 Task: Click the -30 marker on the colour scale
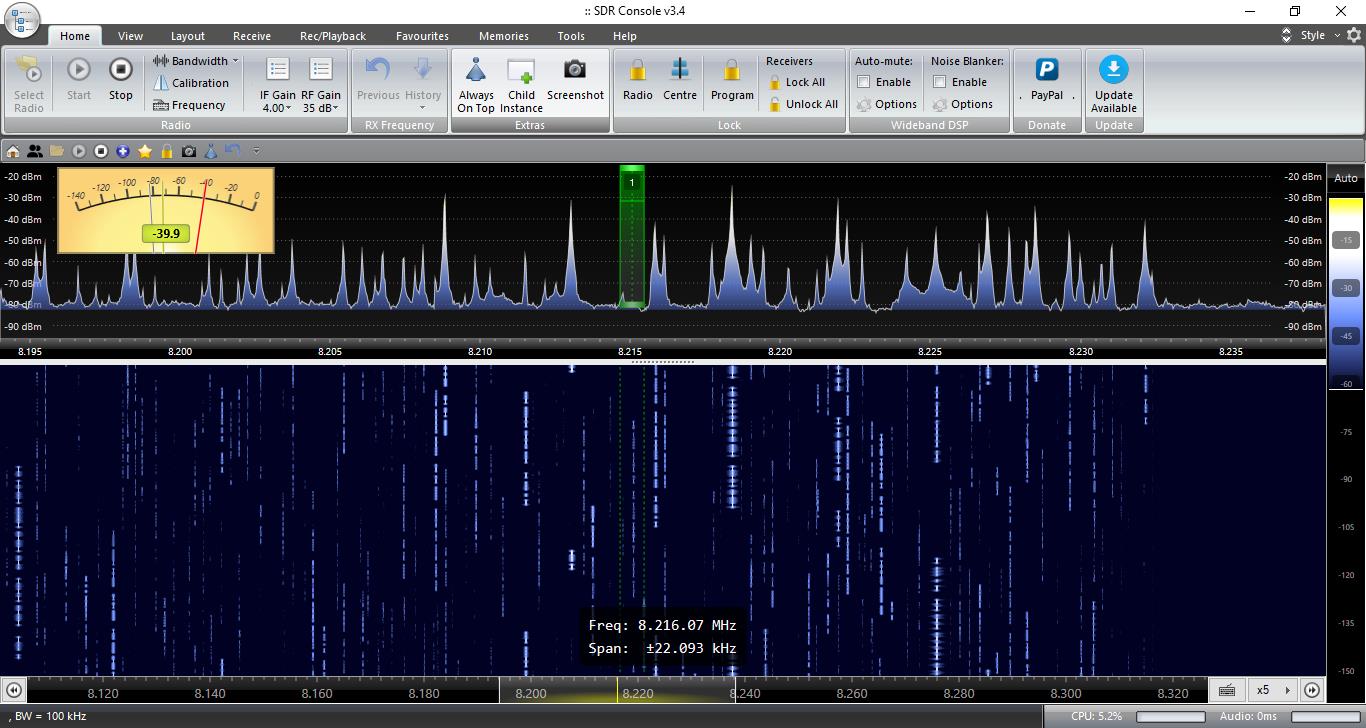1346,288
